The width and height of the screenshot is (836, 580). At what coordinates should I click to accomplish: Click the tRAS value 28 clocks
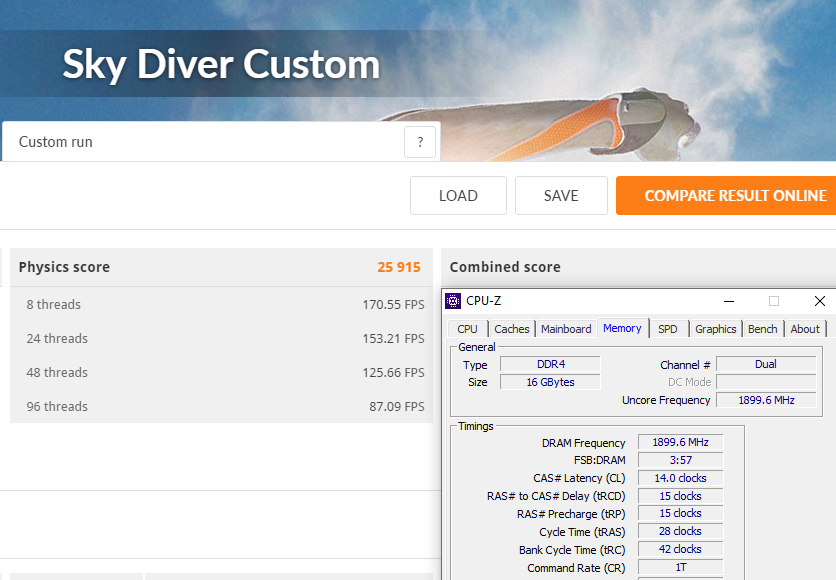pyautogui.click(x=680, y=531)
